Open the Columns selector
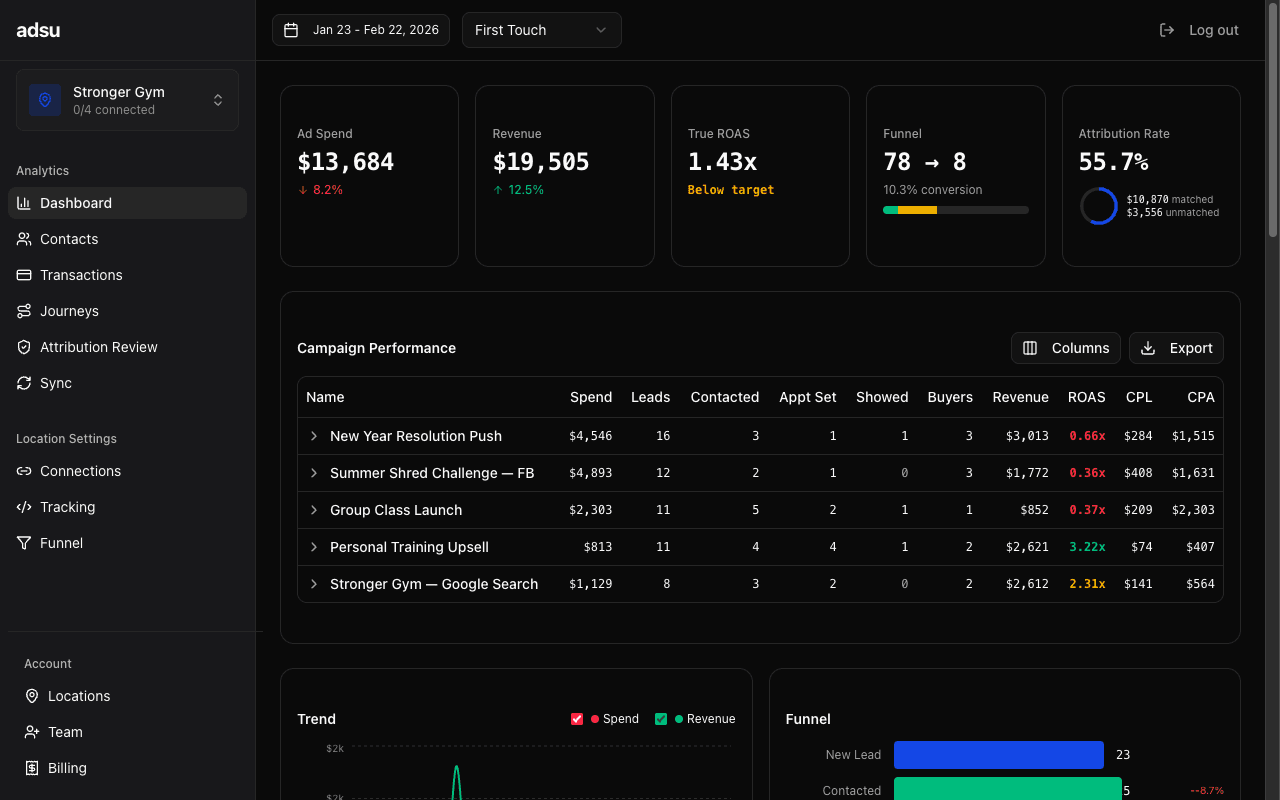 1066,348
